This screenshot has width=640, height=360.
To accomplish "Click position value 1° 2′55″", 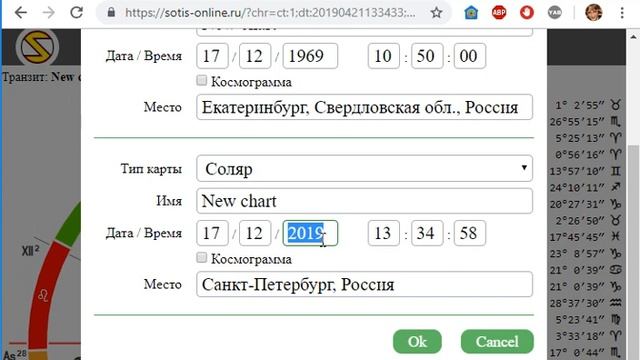I will click(580, 105).
